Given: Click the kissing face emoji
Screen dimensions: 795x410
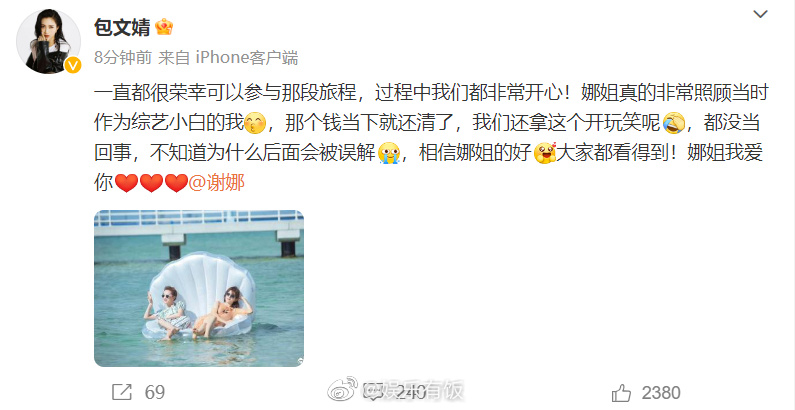Looking at the screenshot, I should [x=255, y=123].
